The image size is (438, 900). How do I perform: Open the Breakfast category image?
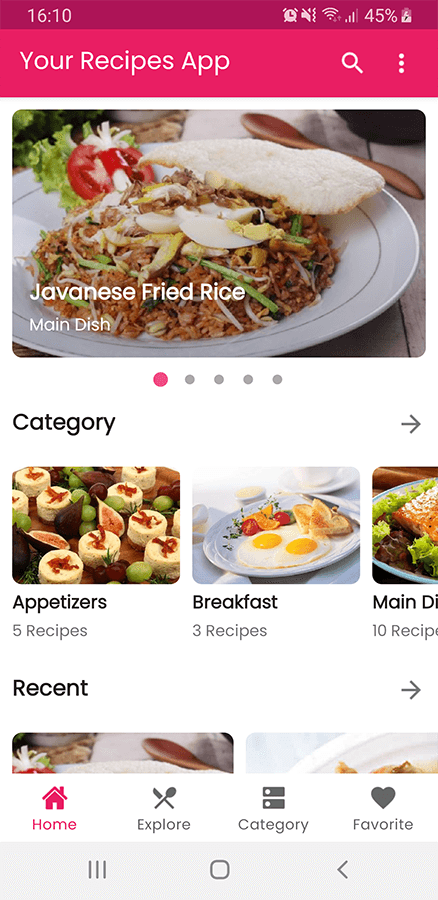[276, 525]
